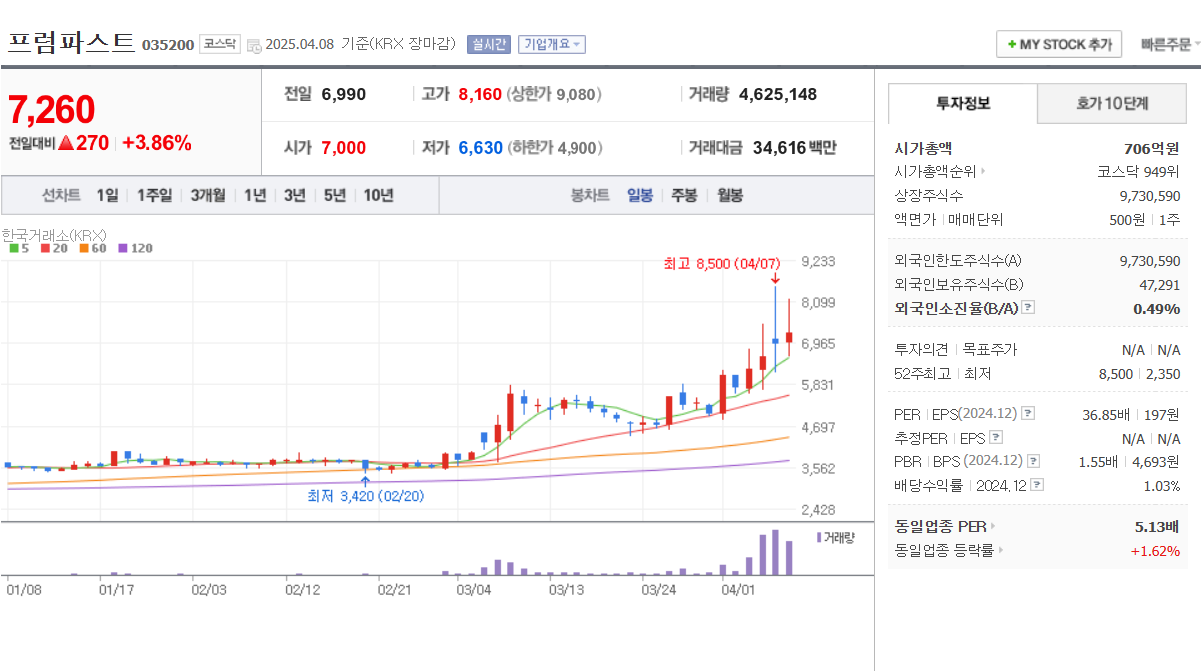The height and width of the screenshot is (671, 1202).
Task: Click the help icon next to 추정PER EPS
Action: [x=995, y=437]
